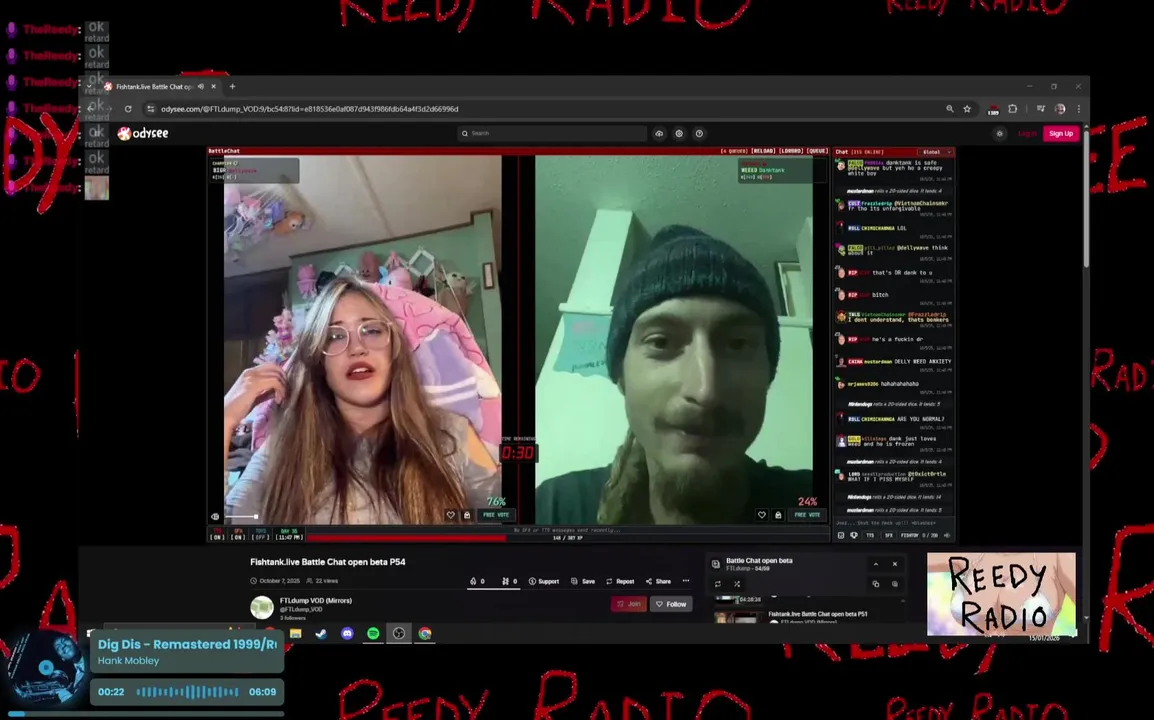
Task: Open the zoom magnifier icon in the address bar
Action: tap(949, 109)
